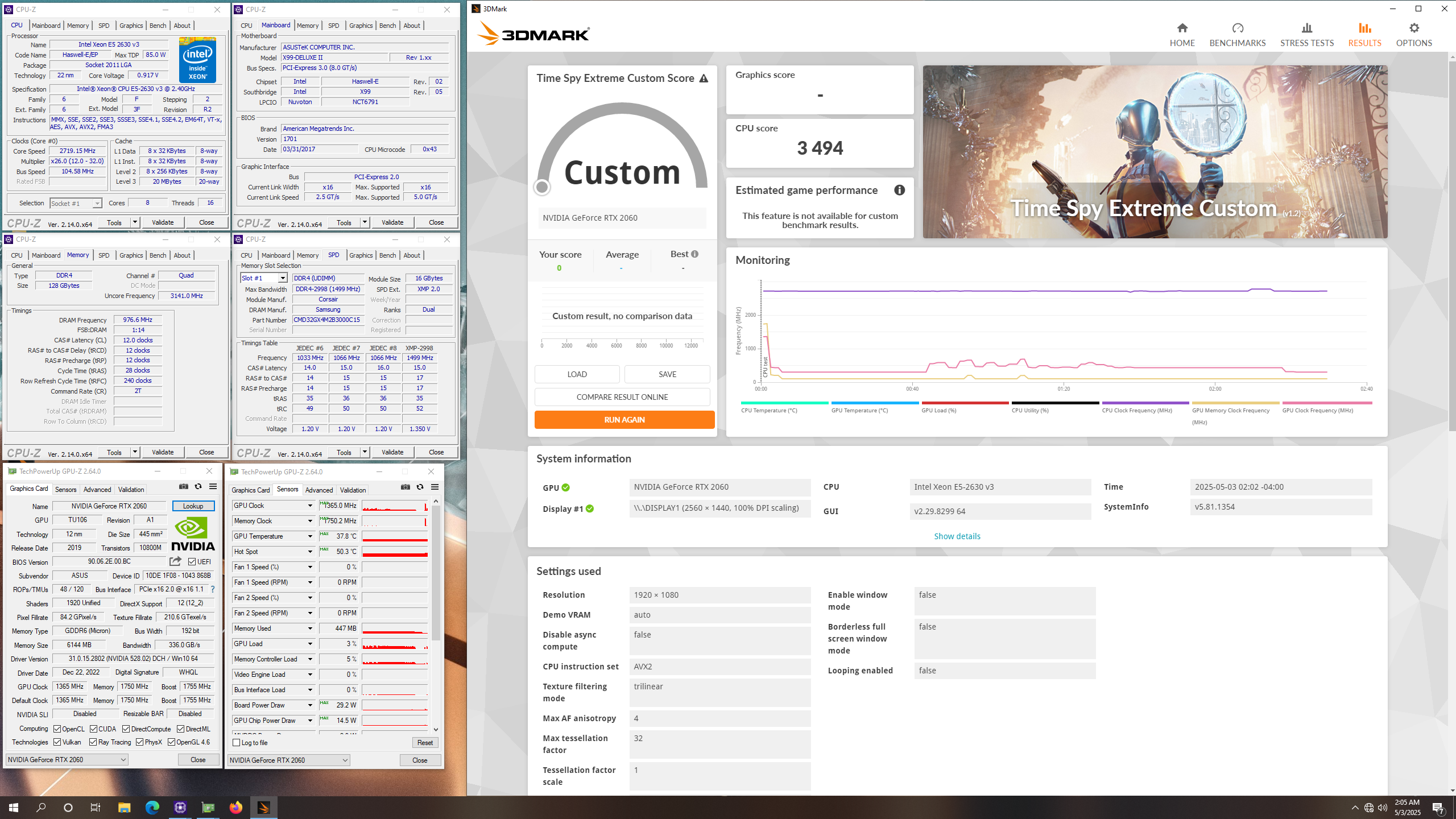Open the RESULTS chart icon in 3DMark
The image size is (1456, 819).
pos(1364,28)
